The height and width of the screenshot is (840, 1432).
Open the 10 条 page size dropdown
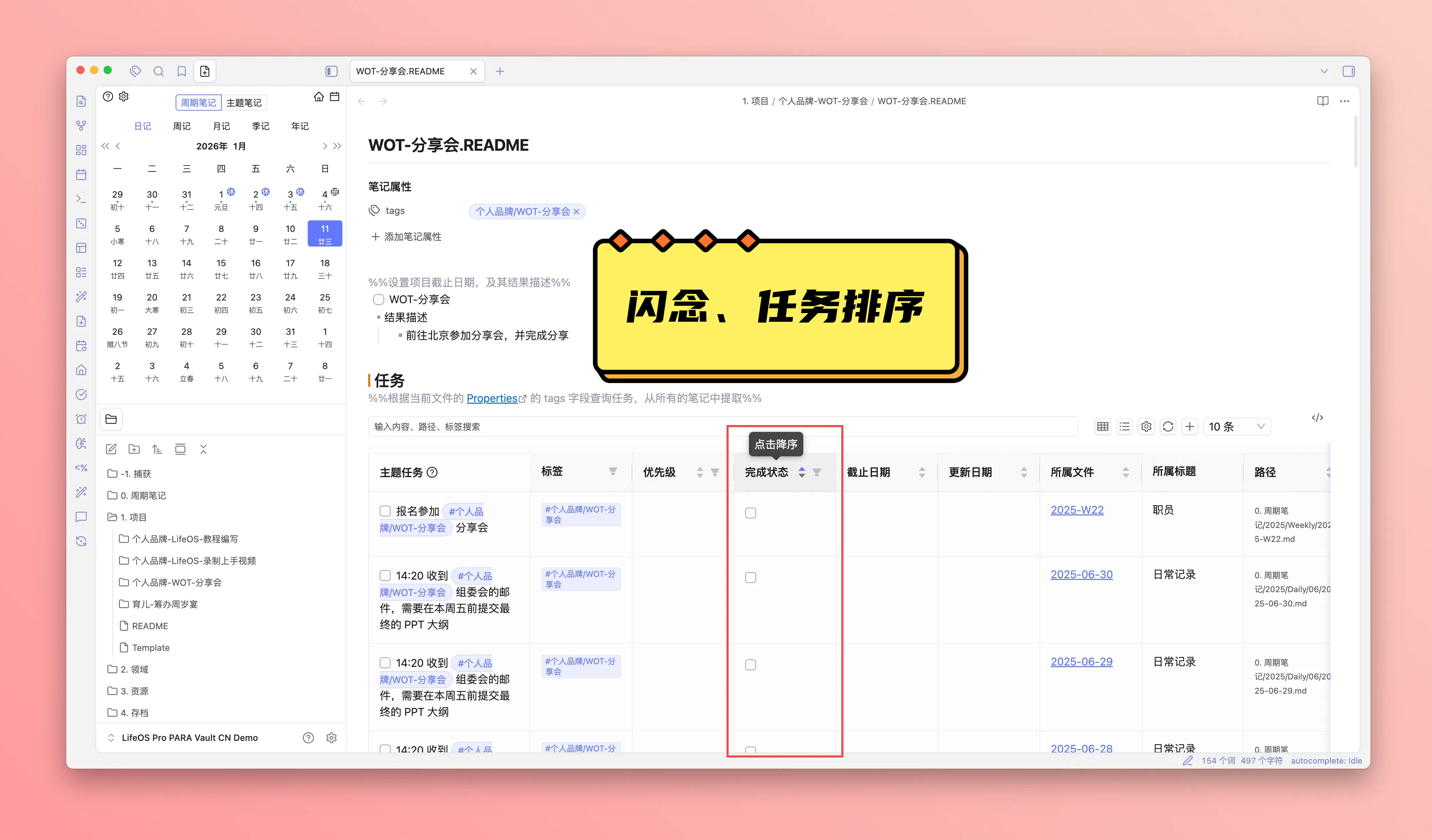pyautogui.click(x=1236, y=426)
